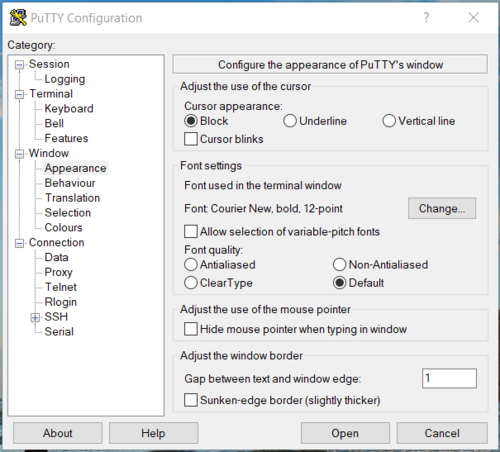This screenshot has width=500, height=452.
Task: Click the question mark help button
Action: pyautogui.click(x=426, y=17)
